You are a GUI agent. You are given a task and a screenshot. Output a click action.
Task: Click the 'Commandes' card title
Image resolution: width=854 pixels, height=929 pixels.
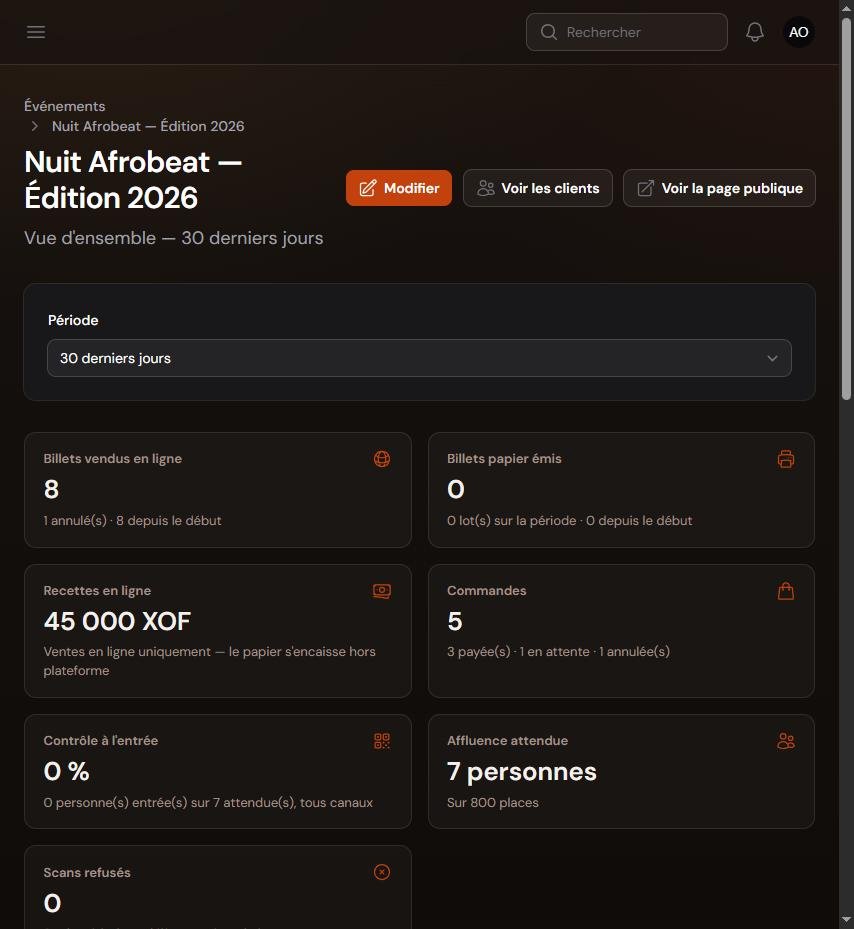point(487,591)
